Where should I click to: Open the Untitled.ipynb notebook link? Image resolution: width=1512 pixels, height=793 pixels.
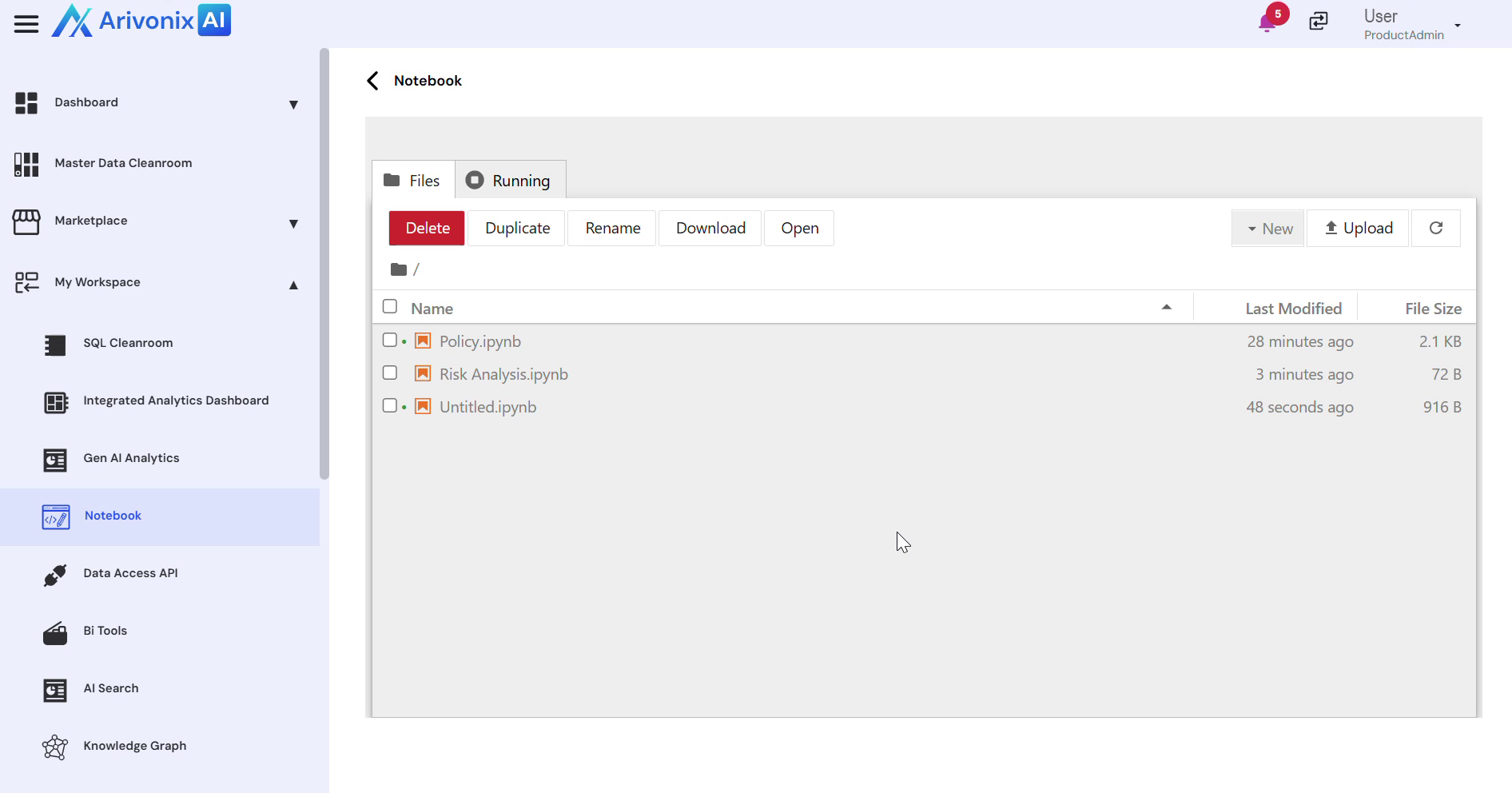(487, 407)
